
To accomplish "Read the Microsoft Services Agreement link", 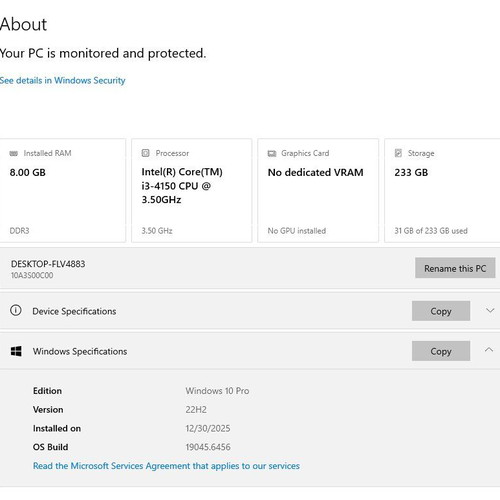I will [166, 466].
